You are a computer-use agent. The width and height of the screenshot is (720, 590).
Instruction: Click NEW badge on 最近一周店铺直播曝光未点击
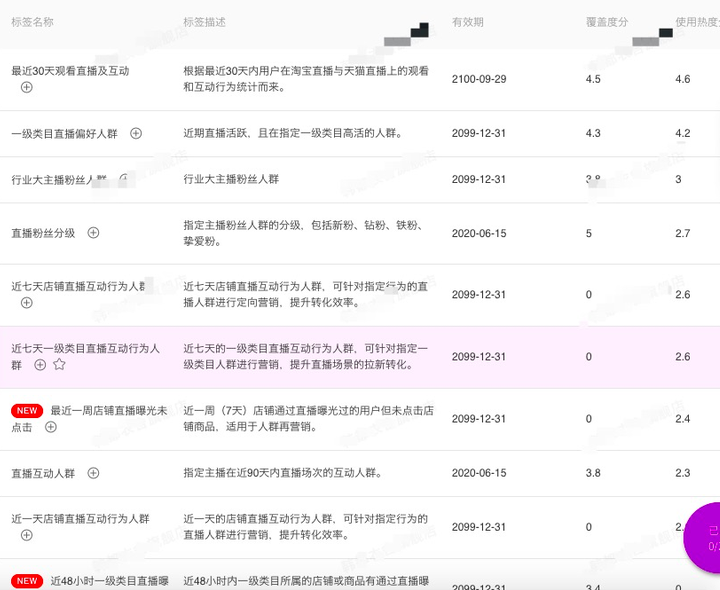[27, 410]
